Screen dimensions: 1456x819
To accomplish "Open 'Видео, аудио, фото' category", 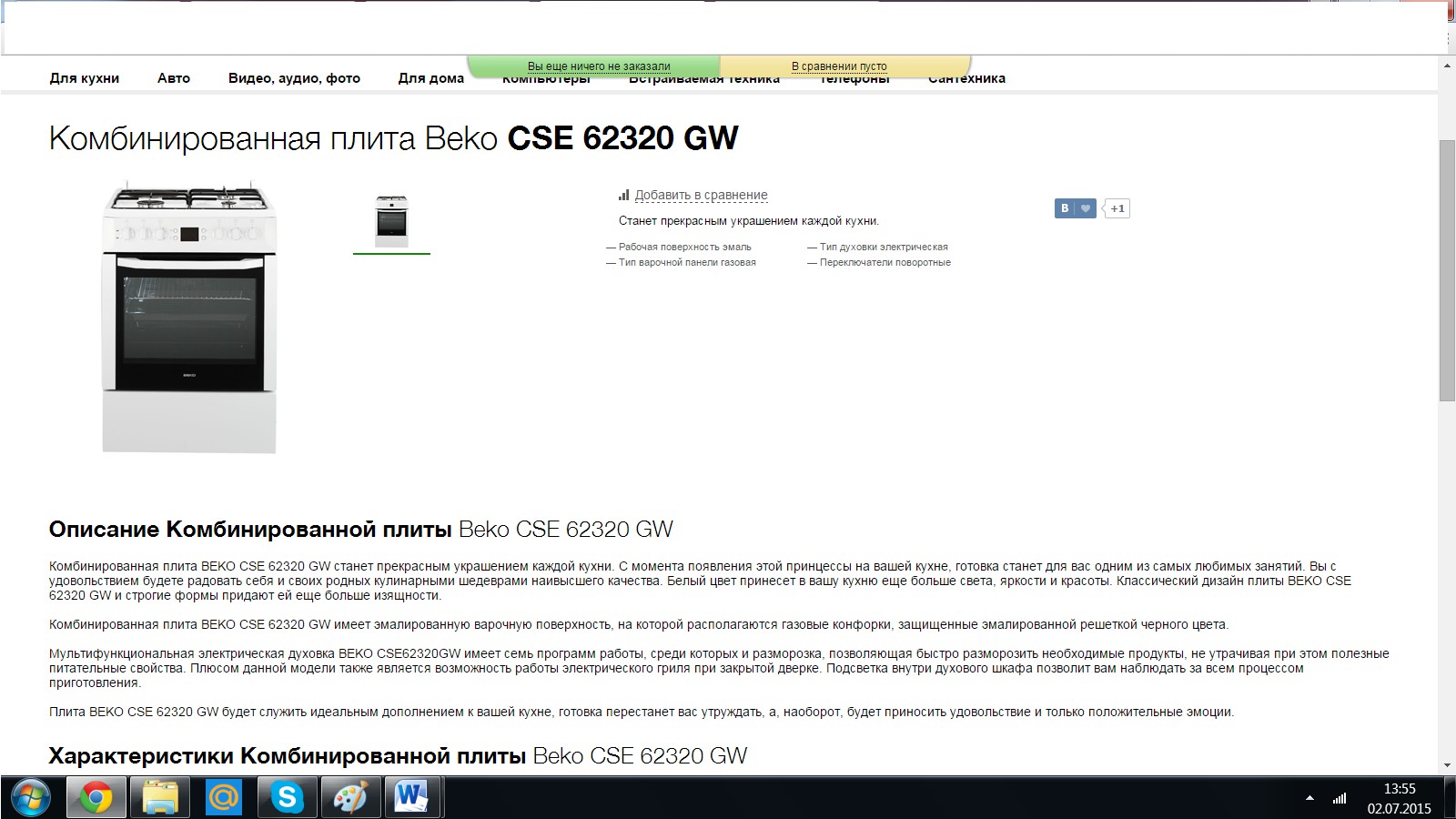I will click(294, 78).
